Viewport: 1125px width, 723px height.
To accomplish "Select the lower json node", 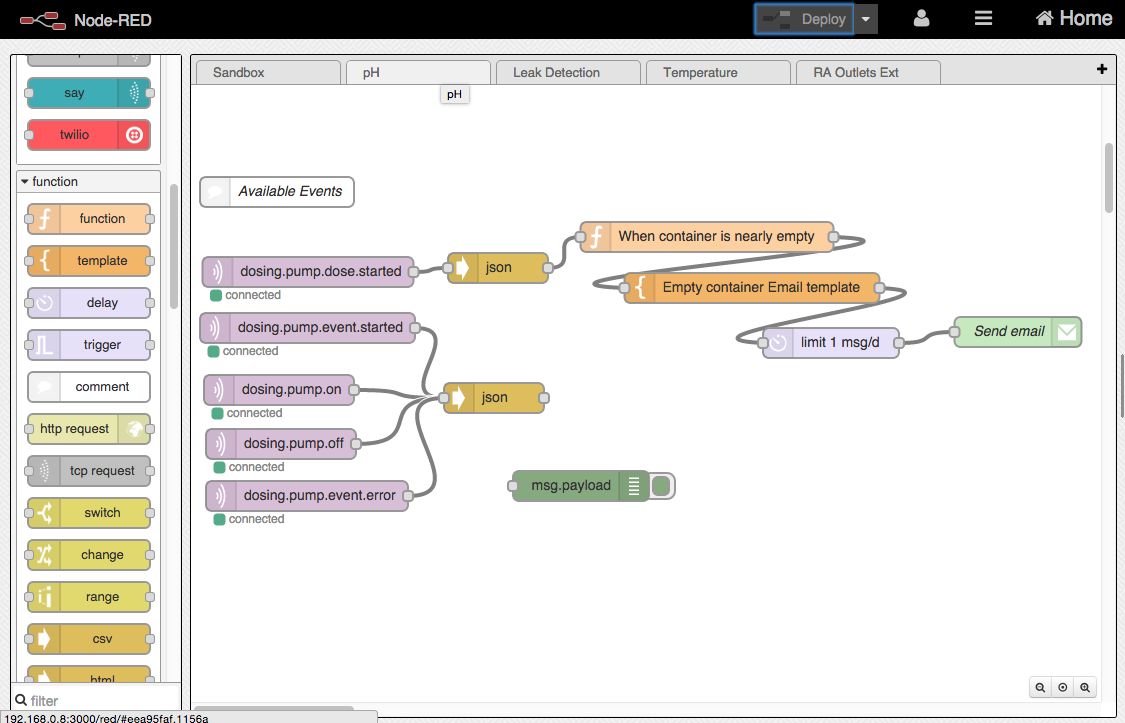I will click(494, 398).
